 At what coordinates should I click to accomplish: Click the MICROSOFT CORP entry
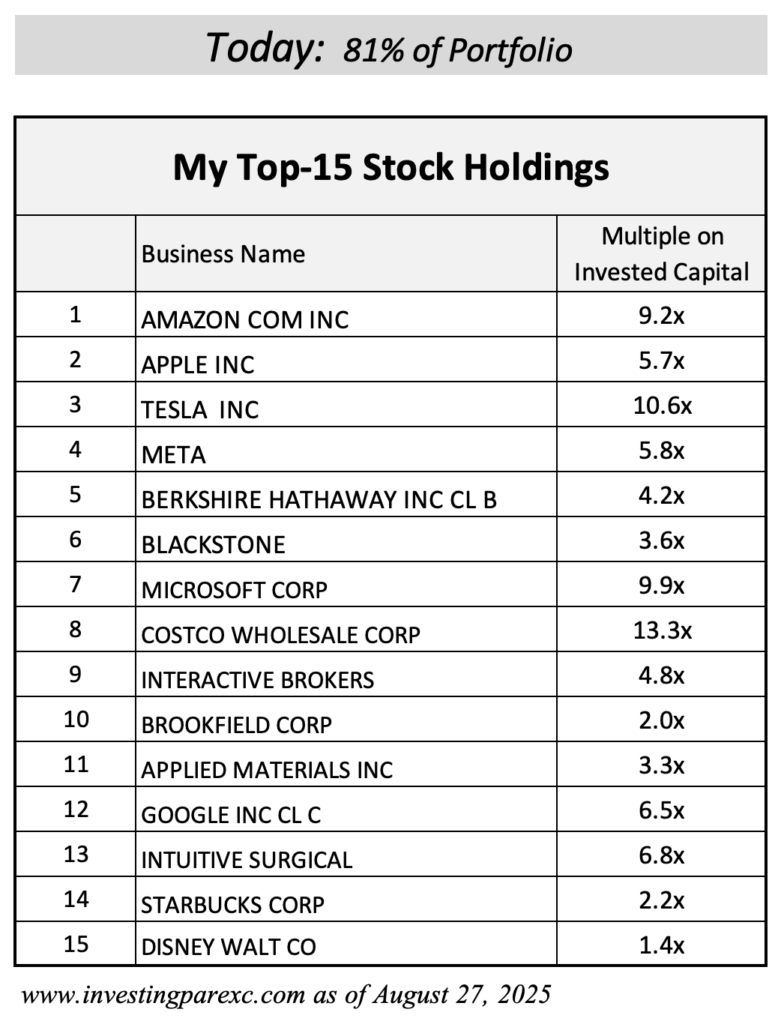[x=234, y=590]
